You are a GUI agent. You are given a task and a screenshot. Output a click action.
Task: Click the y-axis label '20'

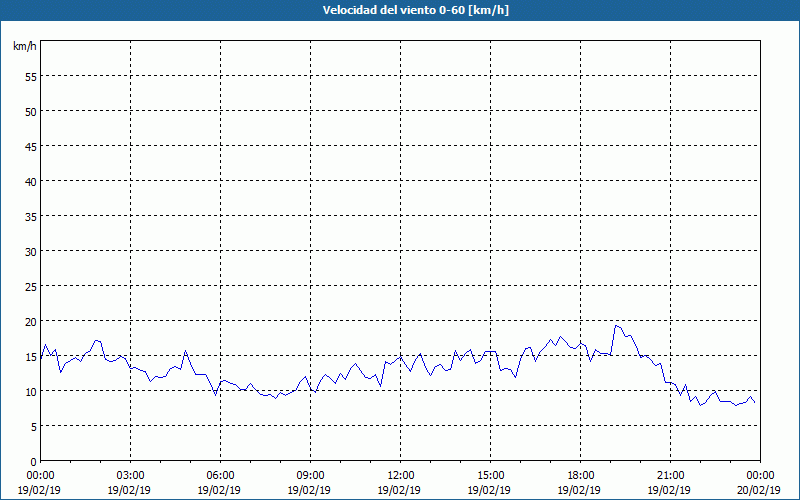tap(31, 321)
